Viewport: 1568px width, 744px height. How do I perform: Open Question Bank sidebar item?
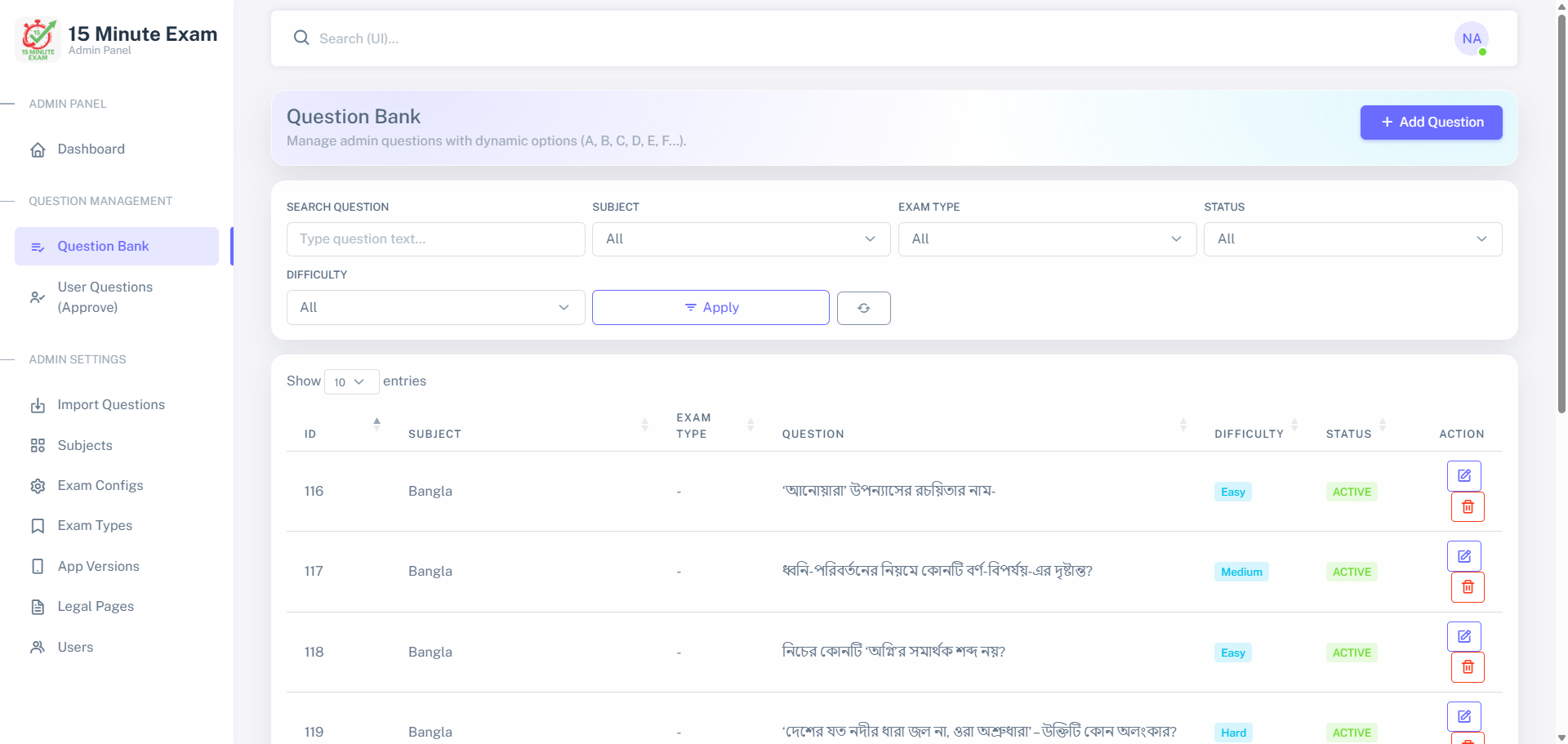click(117, 247)
